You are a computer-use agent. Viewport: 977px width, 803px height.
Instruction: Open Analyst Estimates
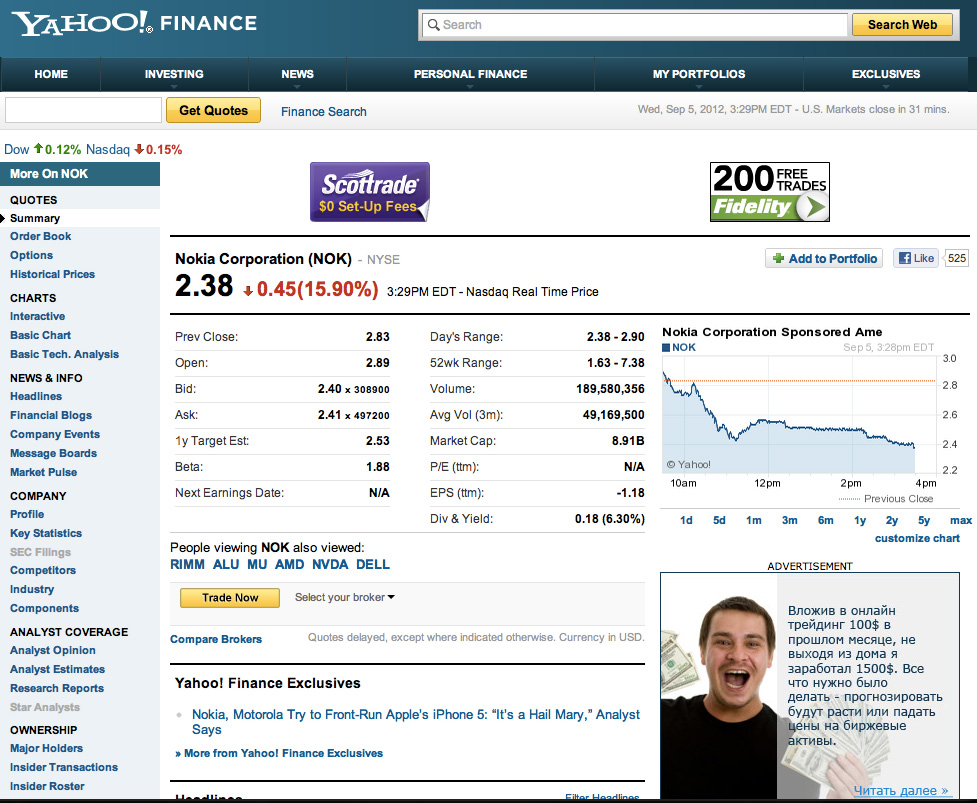pyautogui.click(x=57, y=669)
